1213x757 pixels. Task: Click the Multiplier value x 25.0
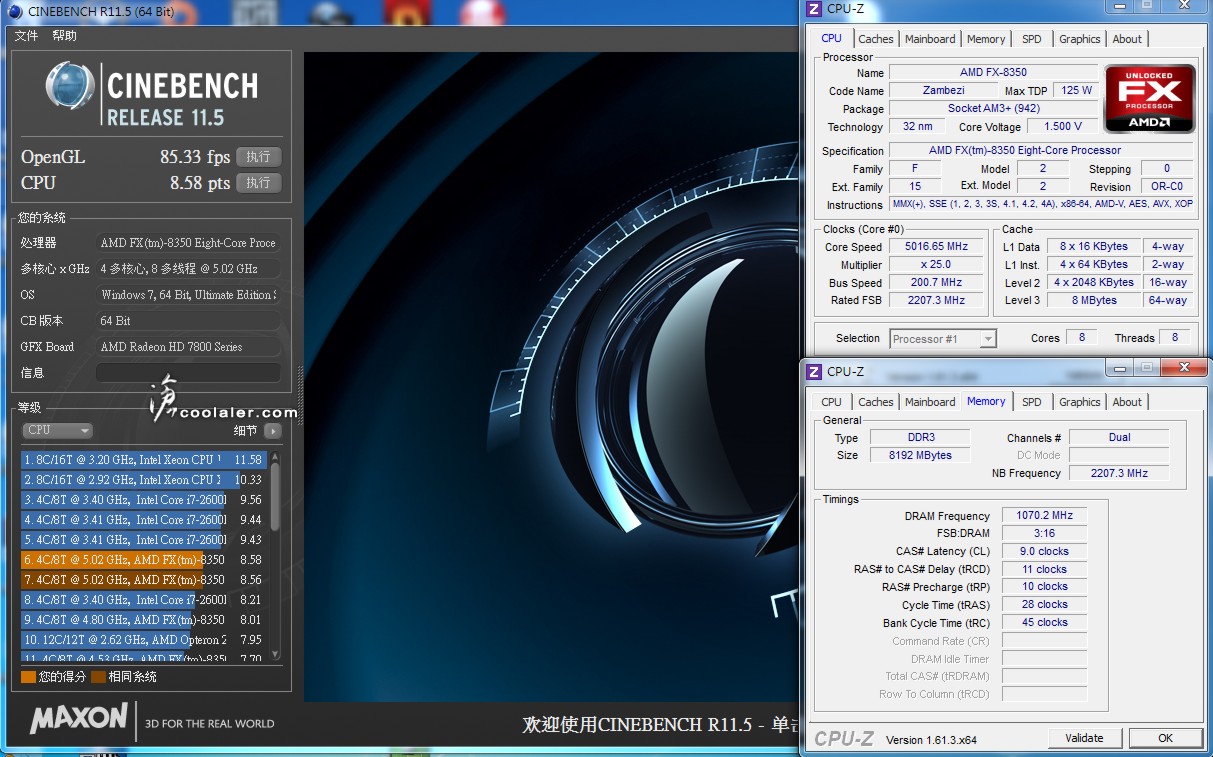point(938,265)
